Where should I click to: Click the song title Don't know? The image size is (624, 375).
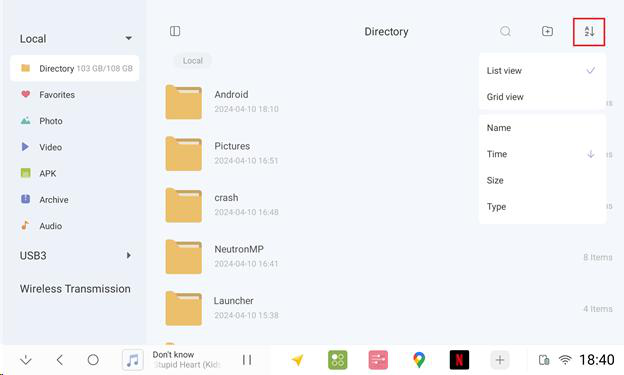[x=173, y=354]
